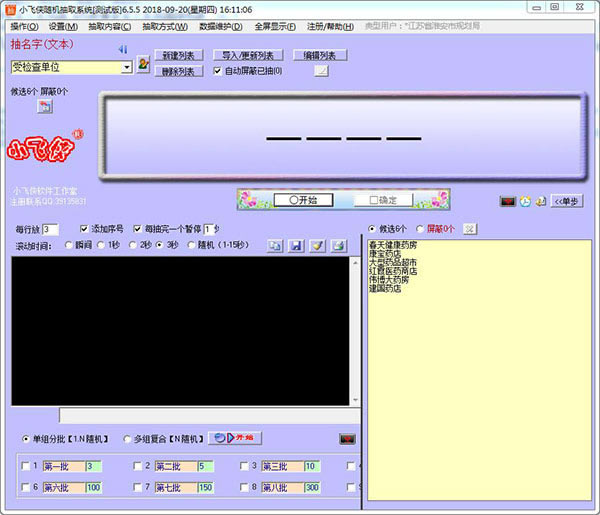
Task: Open the 操作(O) menu
Action: [x=24, y=26]
